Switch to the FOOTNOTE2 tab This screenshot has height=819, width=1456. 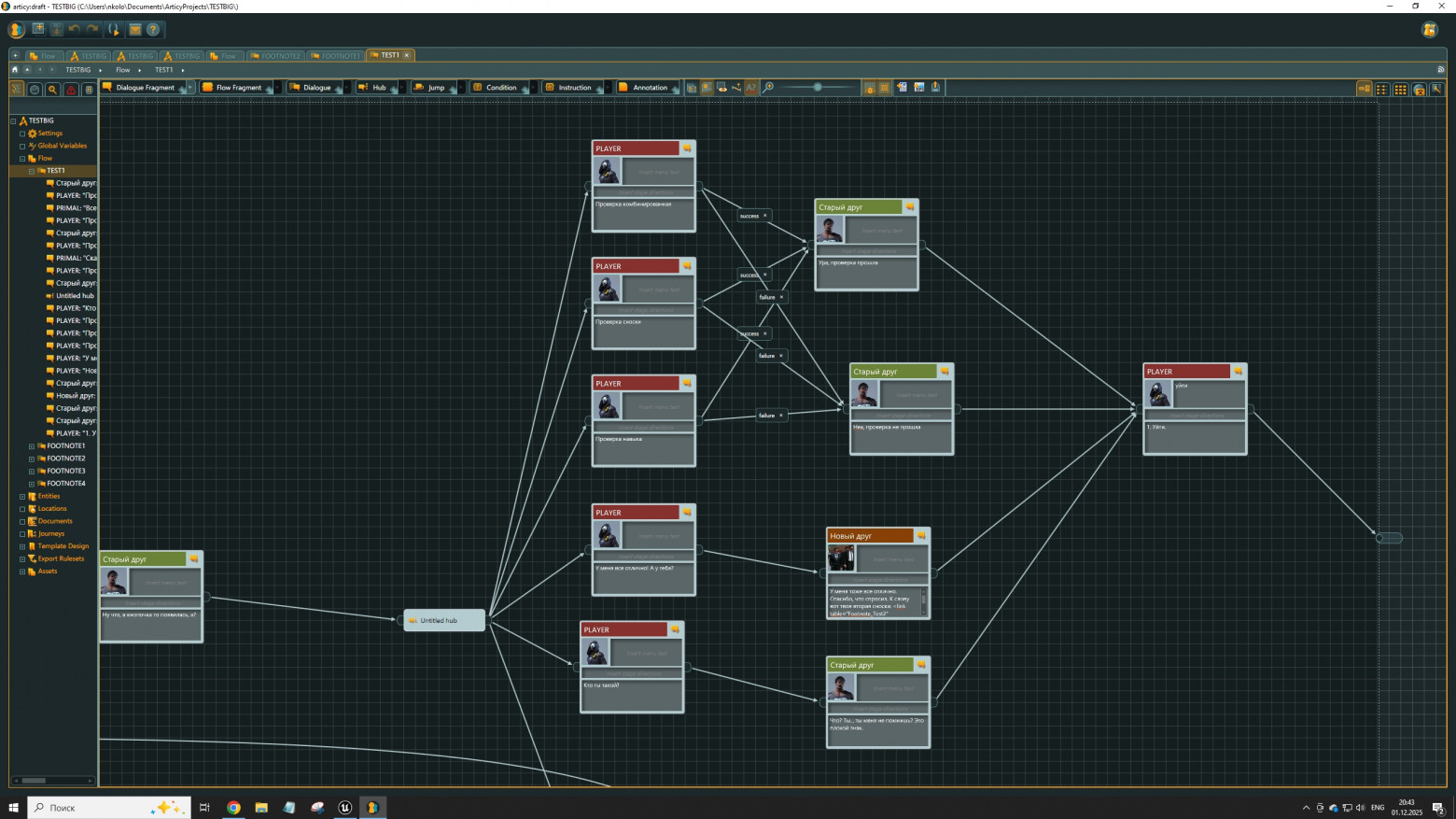(275, 56)
